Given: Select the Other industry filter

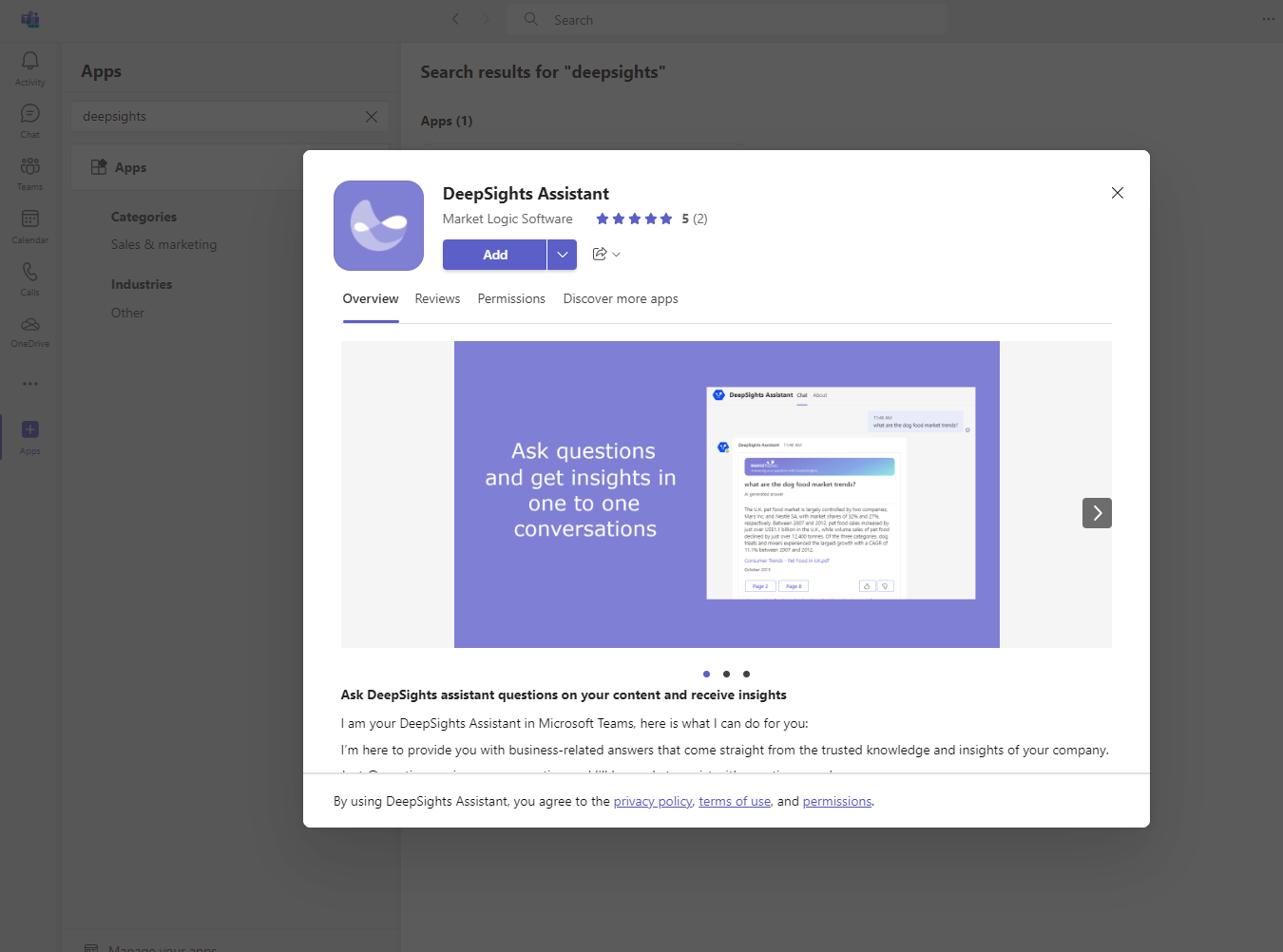Looking at the screenshot, I should point(127,313).
